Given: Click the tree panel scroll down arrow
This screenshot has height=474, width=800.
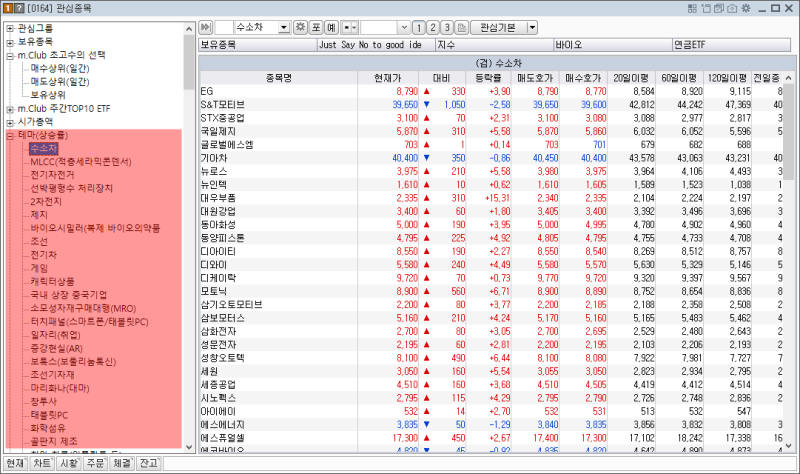Looking at the screenshot, I should point(189,447).
